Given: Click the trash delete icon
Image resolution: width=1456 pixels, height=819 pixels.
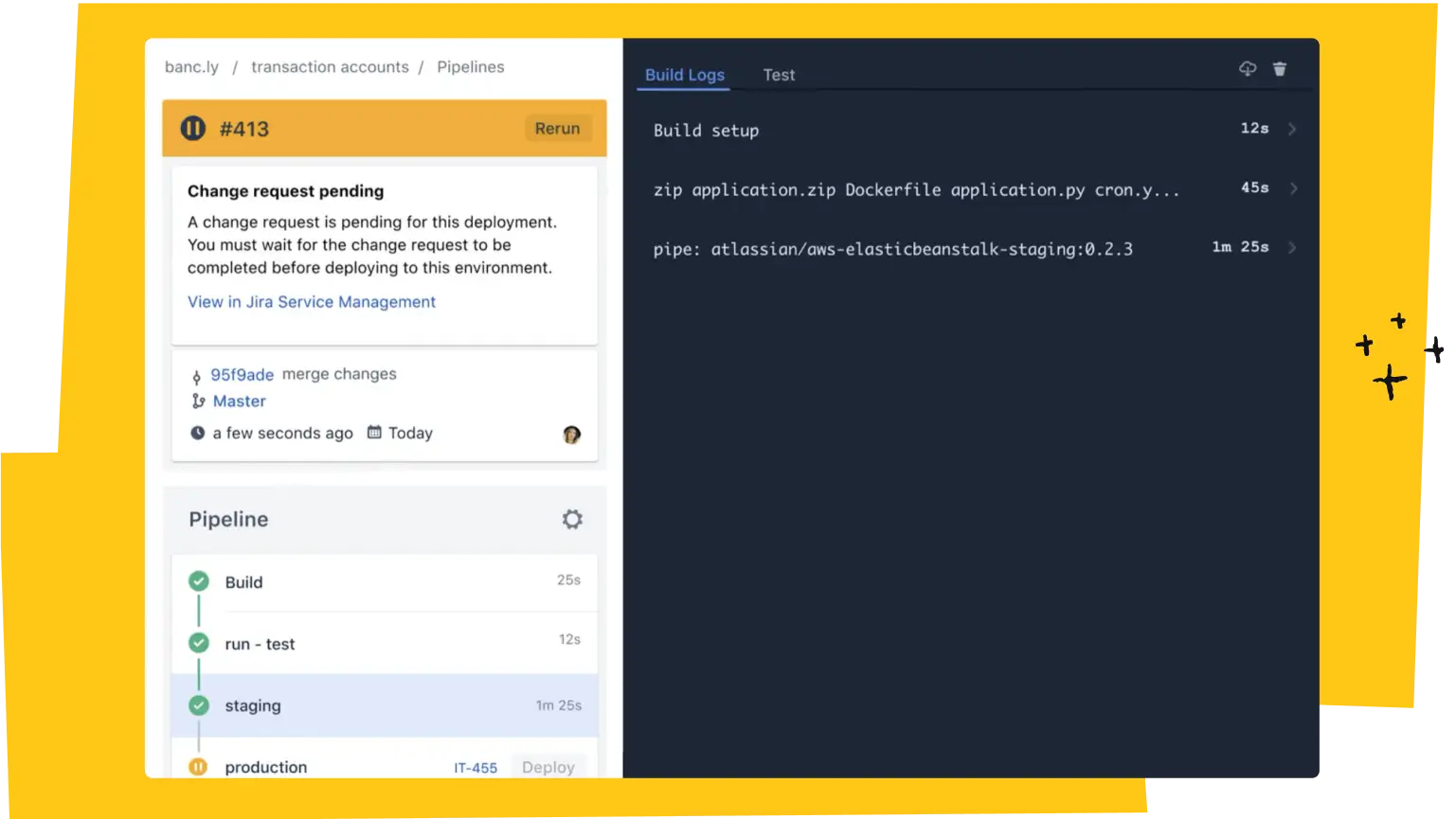Looking at the screenshot, I should 1280,69.
